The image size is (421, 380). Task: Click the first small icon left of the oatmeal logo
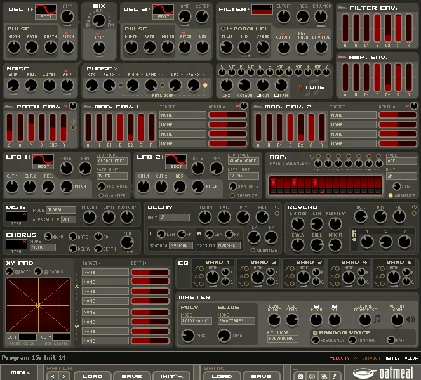coord(300,376)
